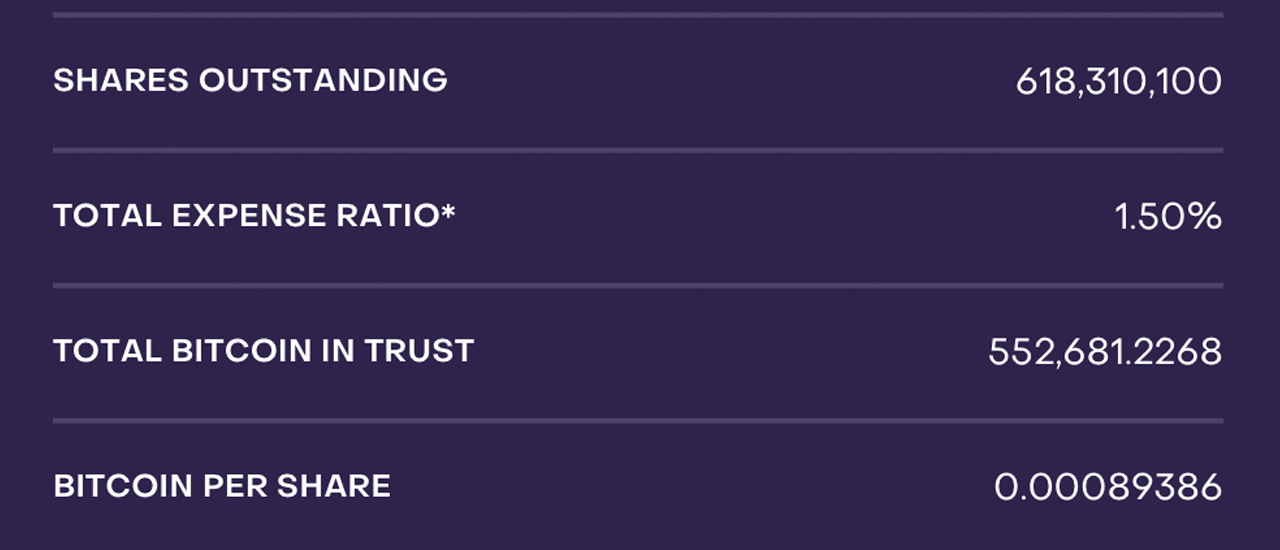Select the 618,310,100 shares value
The image size is (1280, 550).
tap(1118, 81)
